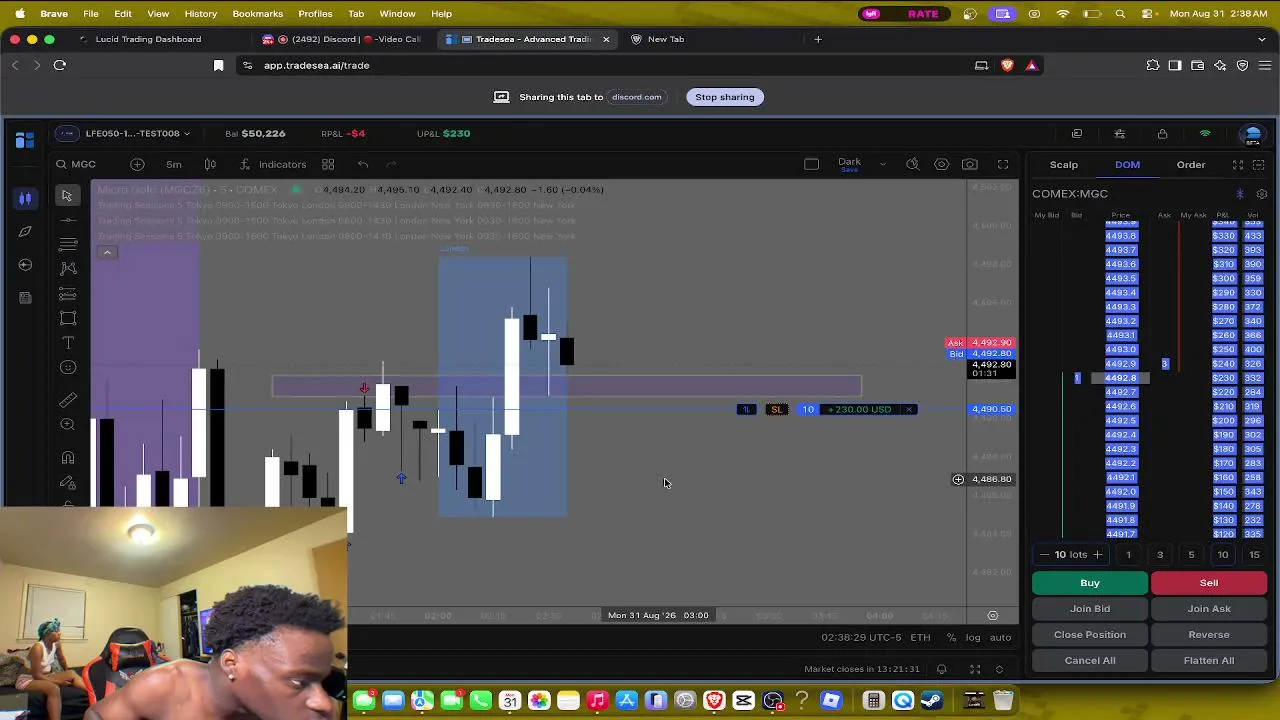The height and width of the screenshot is (720, 1280).
Task: Open quick search magnifier icon on chart toolbar
Action: [x=913, y=164]
